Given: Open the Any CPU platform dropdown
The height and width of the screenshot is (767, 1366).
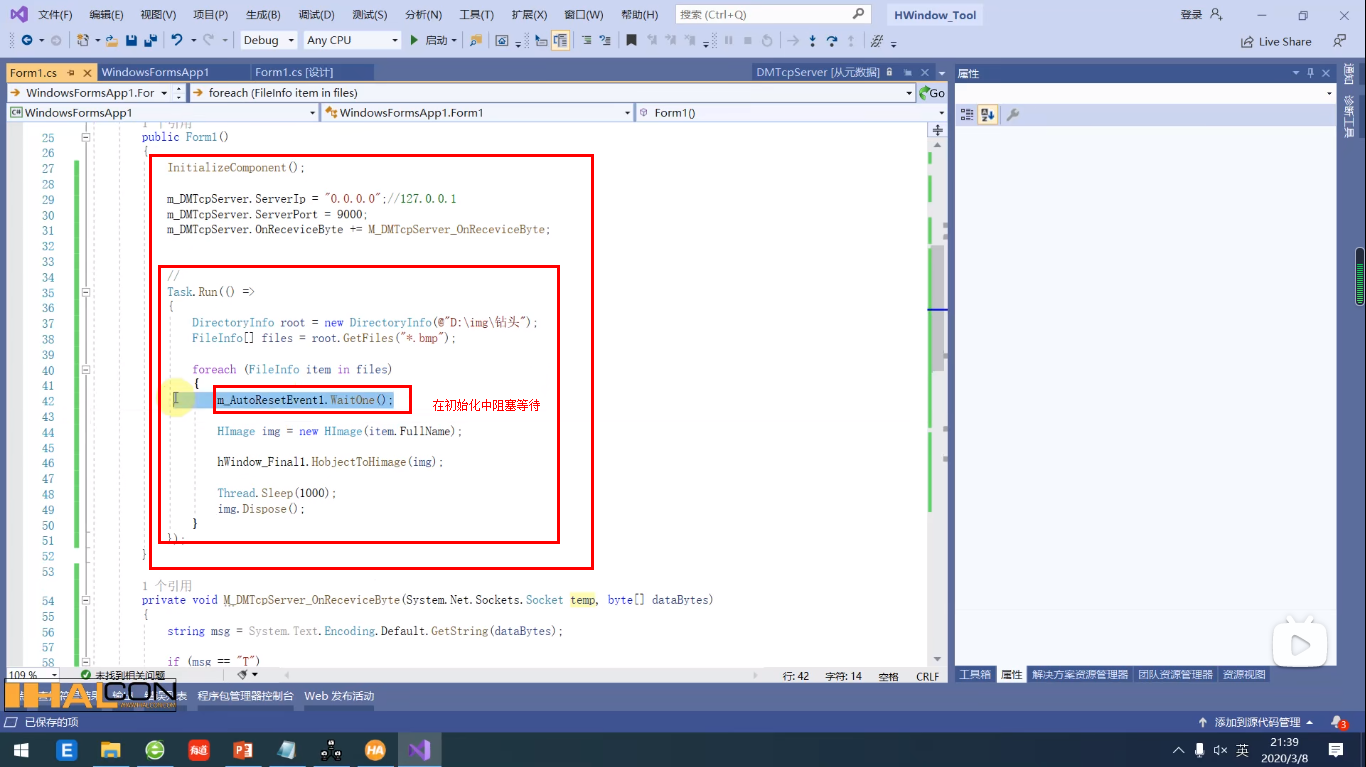Looking at the screenshot, I should 350,41.
